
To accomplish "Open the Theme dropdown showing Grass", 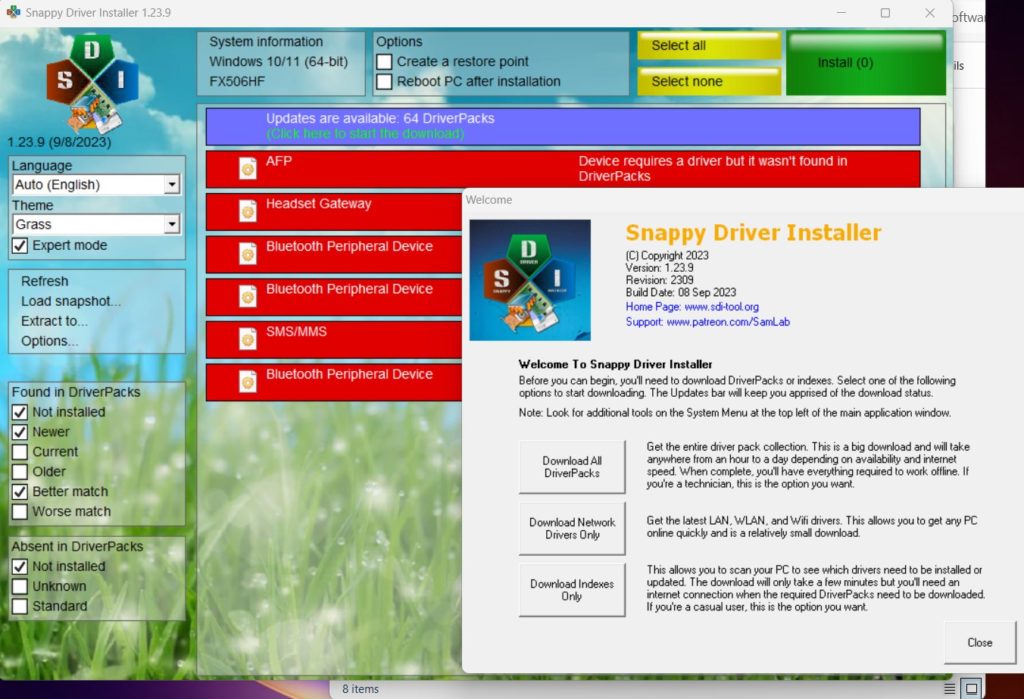I will [x=172, y=224].
